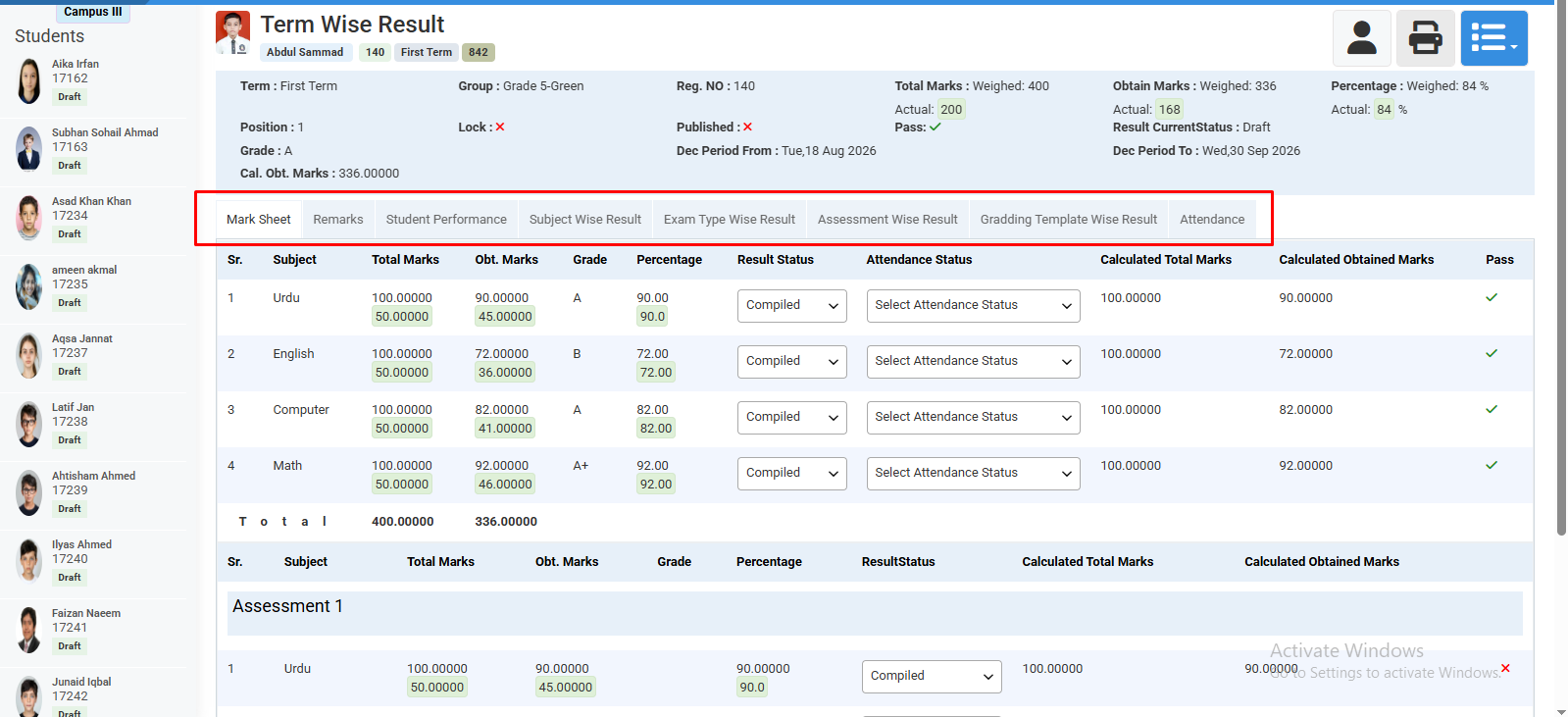Click the red Lock cross icon
The image size is (1568, 717).
click(x=500, y=128)
